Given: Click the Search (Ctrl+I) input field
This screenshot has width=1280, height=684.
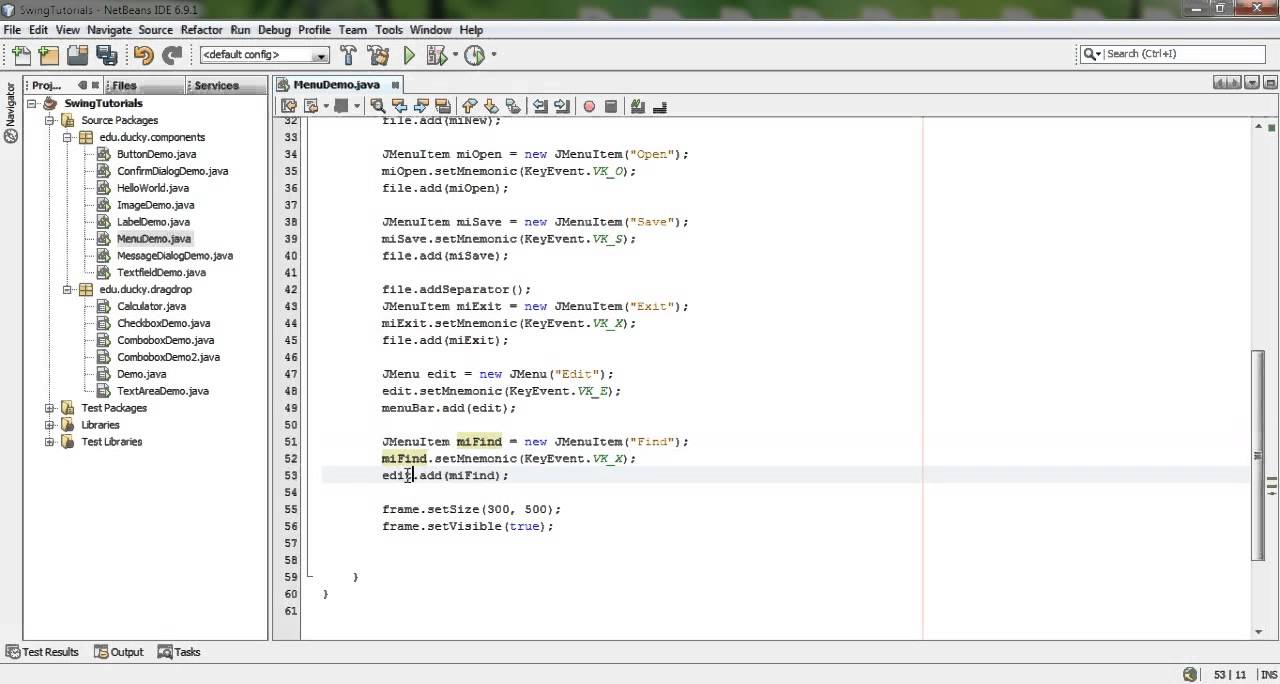Looking at the screenshot, I should pos(1172,54).
